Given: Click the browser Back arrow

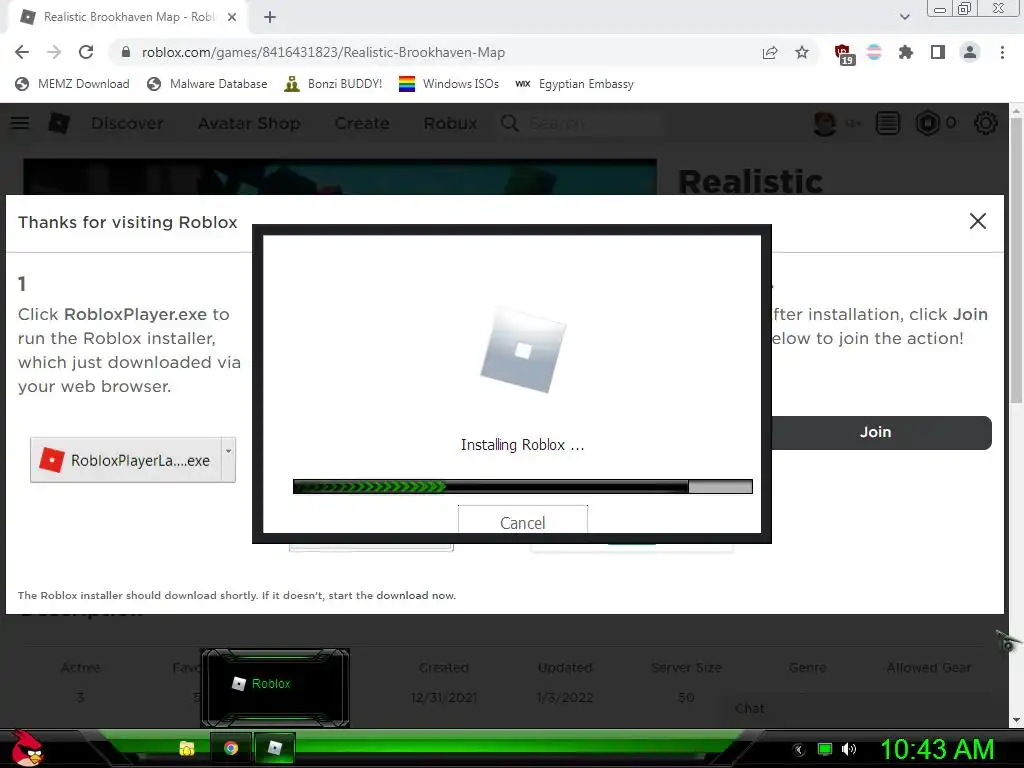Looking at the screenshot, I should [22, 52].
